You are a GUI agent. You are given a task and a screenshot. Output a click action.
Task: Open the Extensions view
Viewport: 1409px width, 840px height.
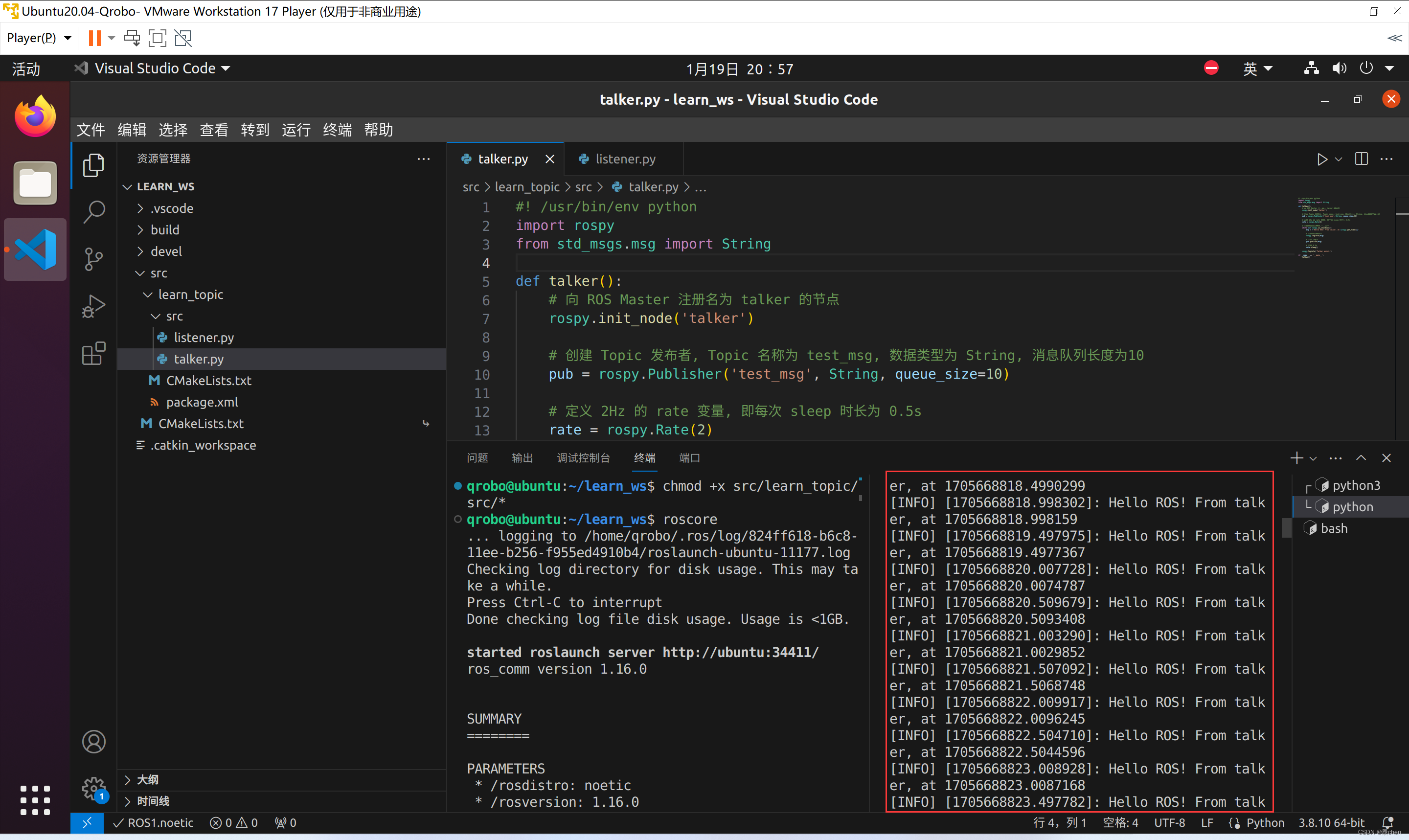tap(93, 353)
